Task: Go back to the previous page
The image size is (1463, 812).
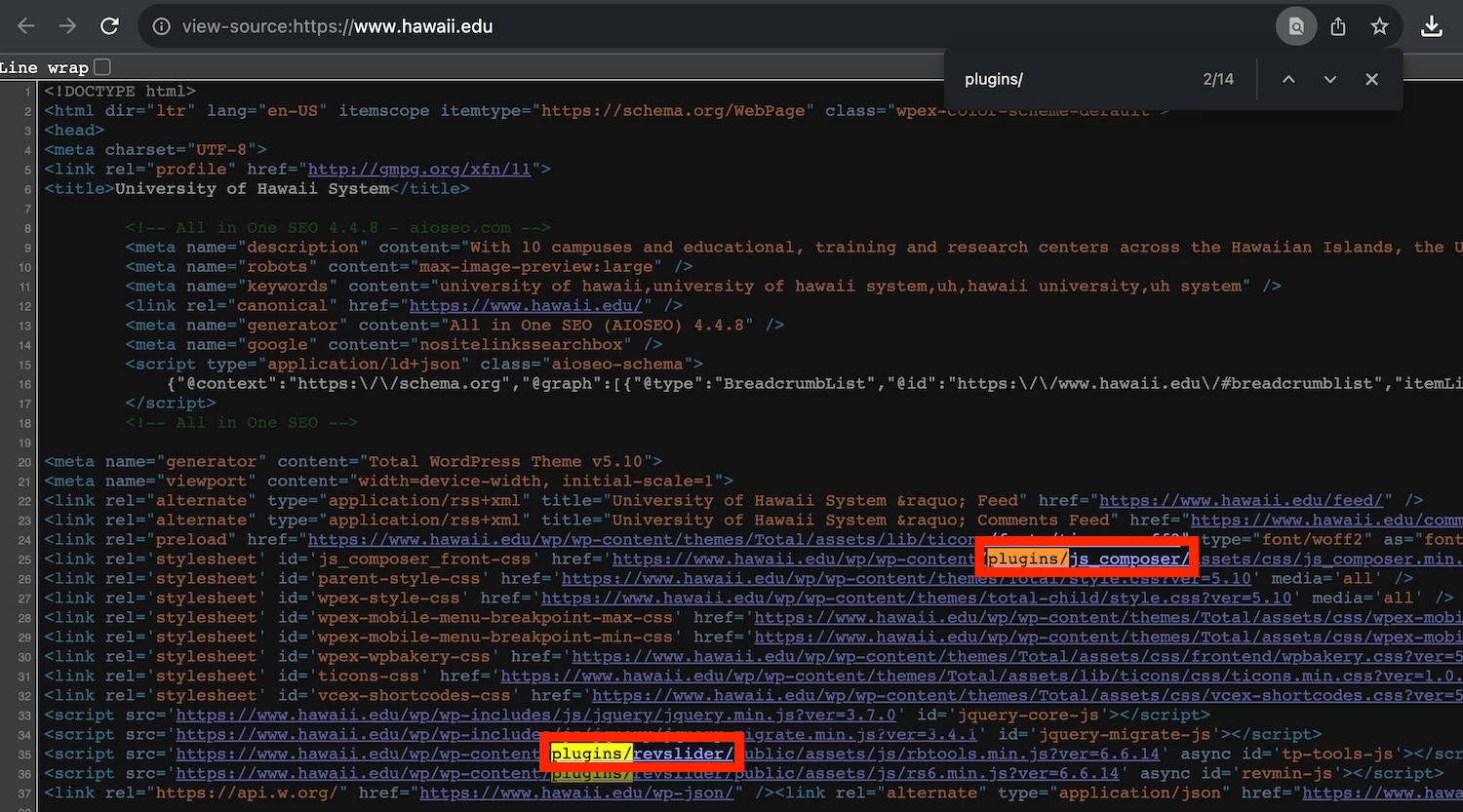Action: click(26, 26)
